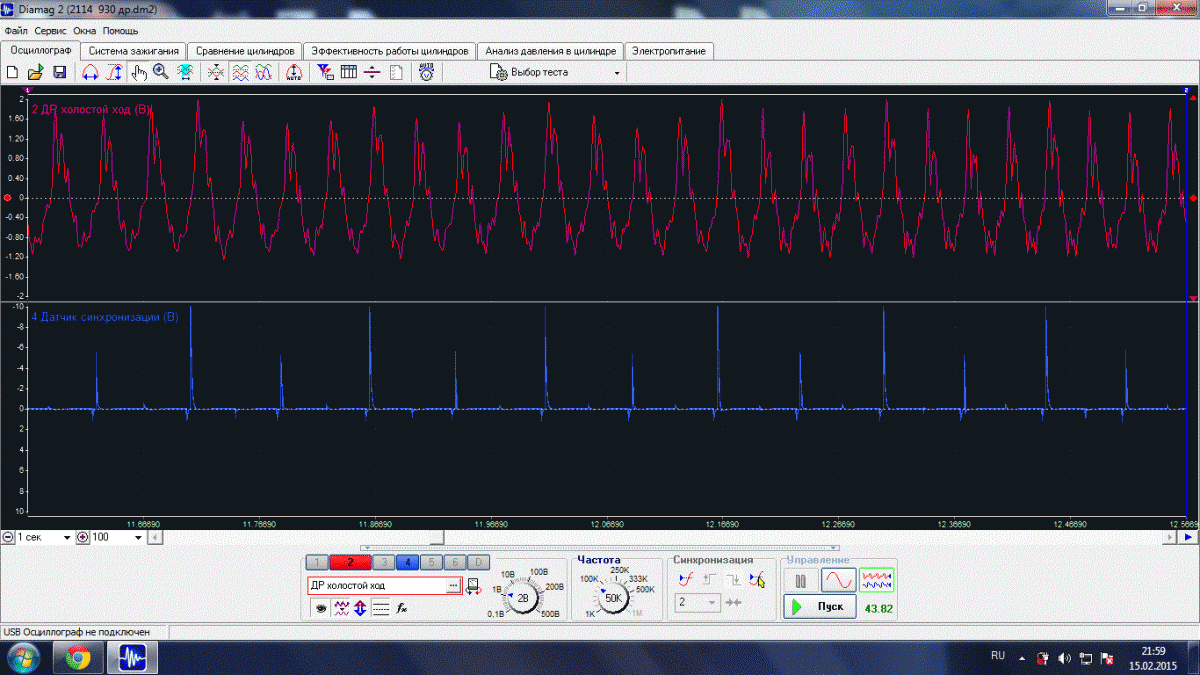Click the fx math function icon
This screenshot has height=675, width=1200.
click(401, 607)
